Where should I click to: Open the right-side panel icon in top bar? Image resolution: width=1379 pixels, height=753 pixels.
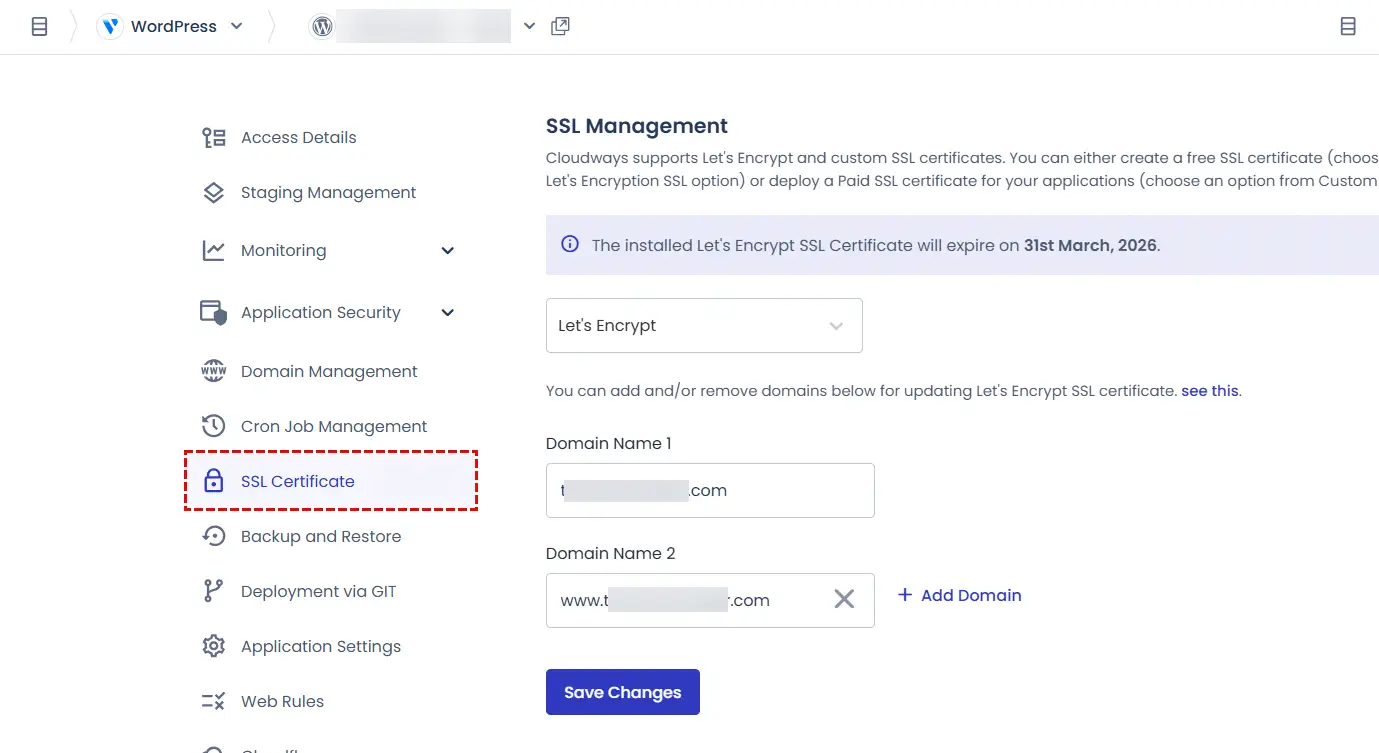coord(1348,27)
